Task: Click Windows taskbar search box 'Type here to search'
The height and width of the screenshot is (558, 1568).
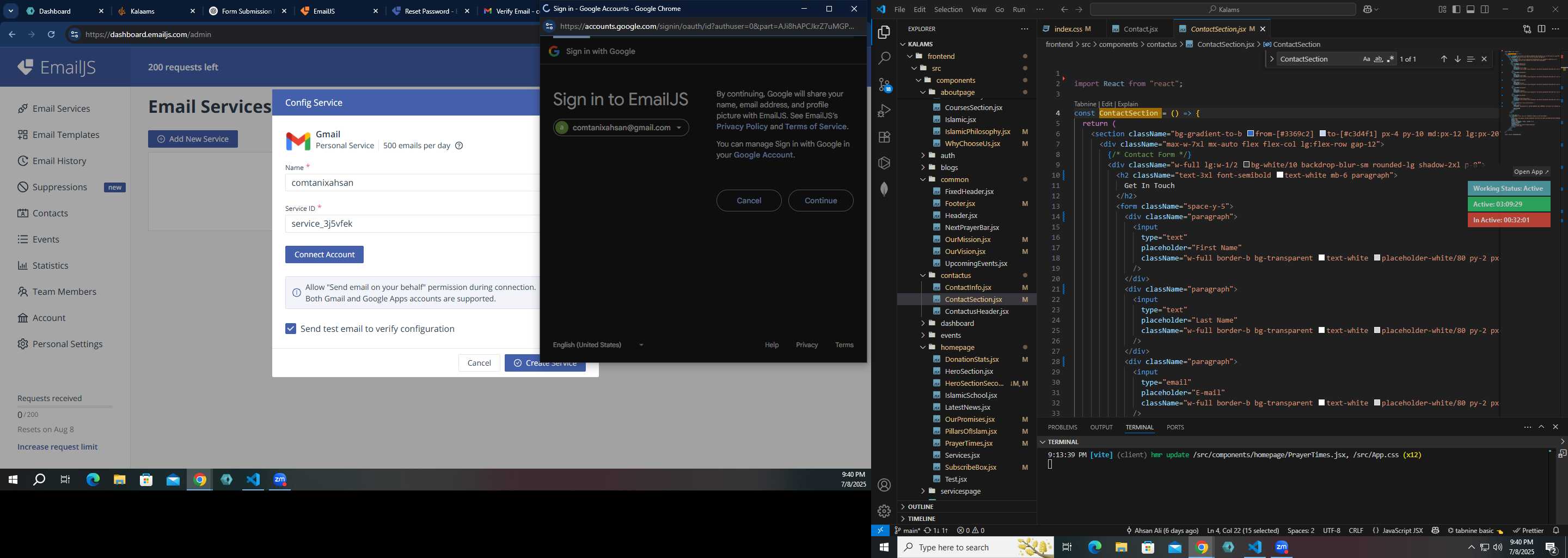Action: coord(975,547)
